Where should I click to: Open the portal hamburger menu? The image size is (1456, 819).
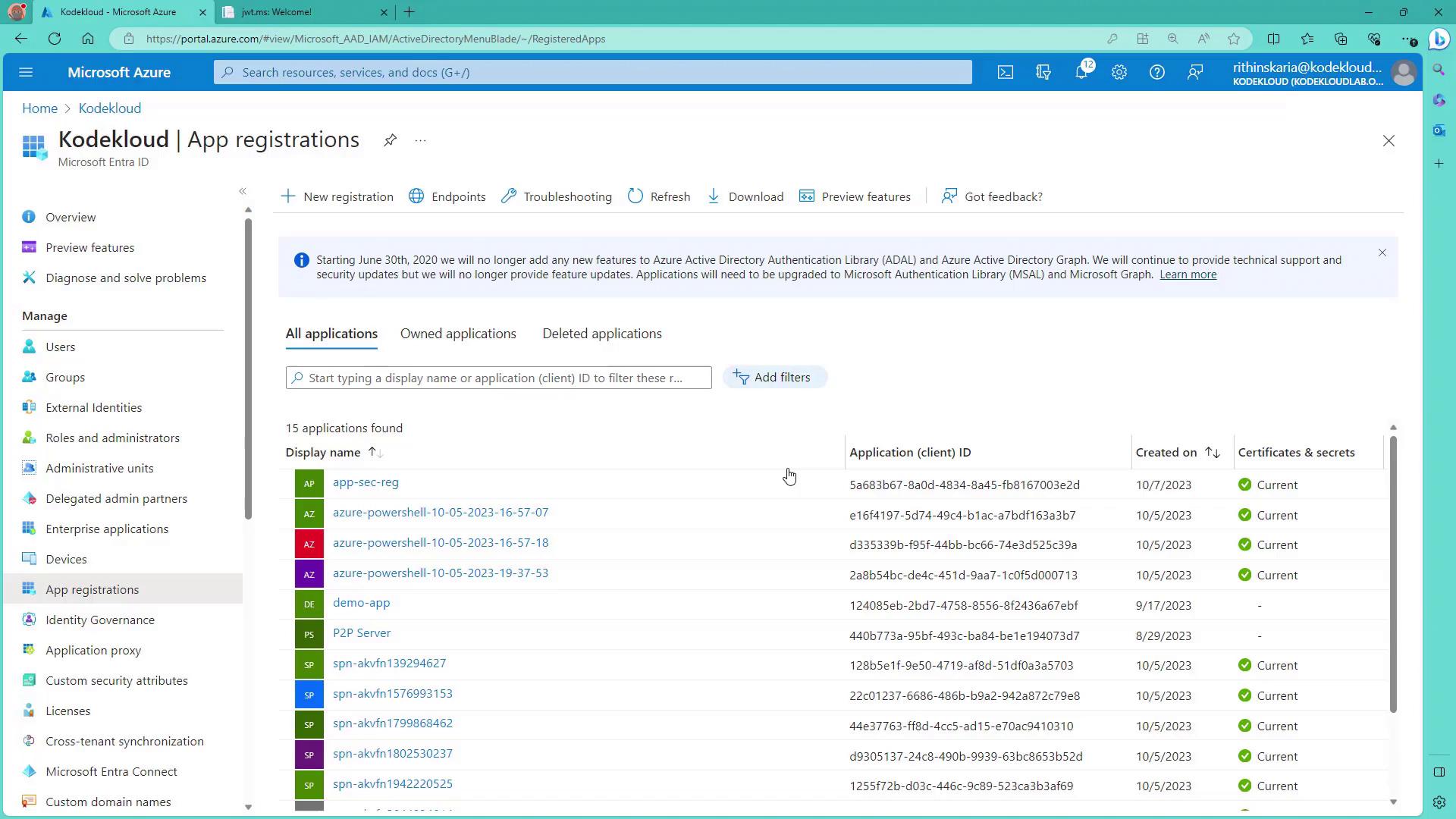point(26,72)
